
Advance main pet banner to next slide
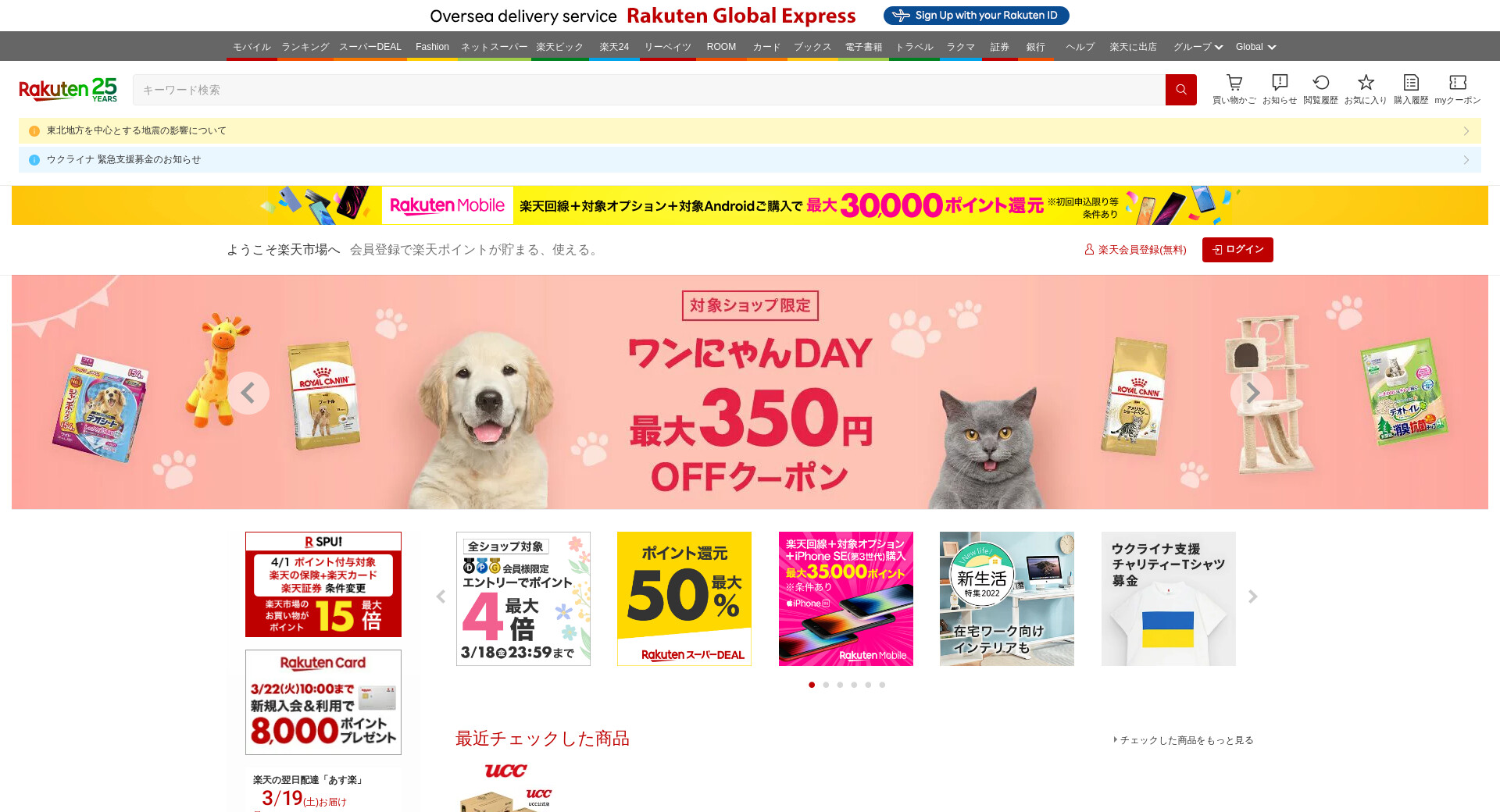(1252, 393)
